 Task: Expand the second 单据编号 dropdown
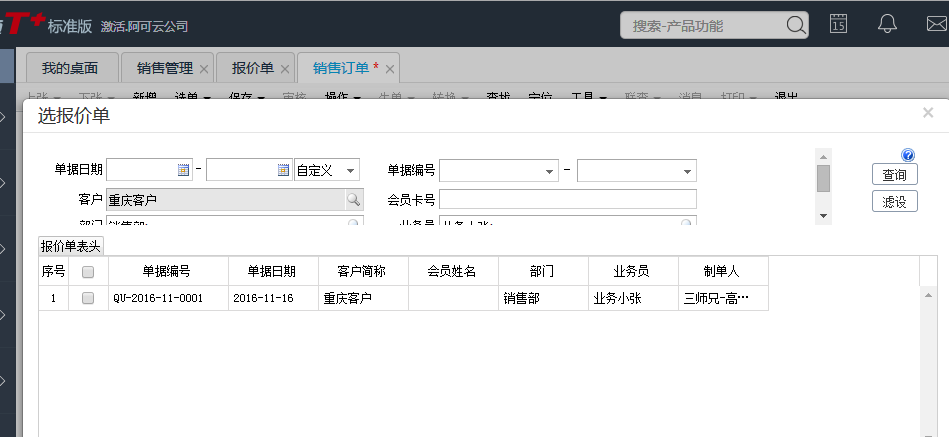point(687,171)
